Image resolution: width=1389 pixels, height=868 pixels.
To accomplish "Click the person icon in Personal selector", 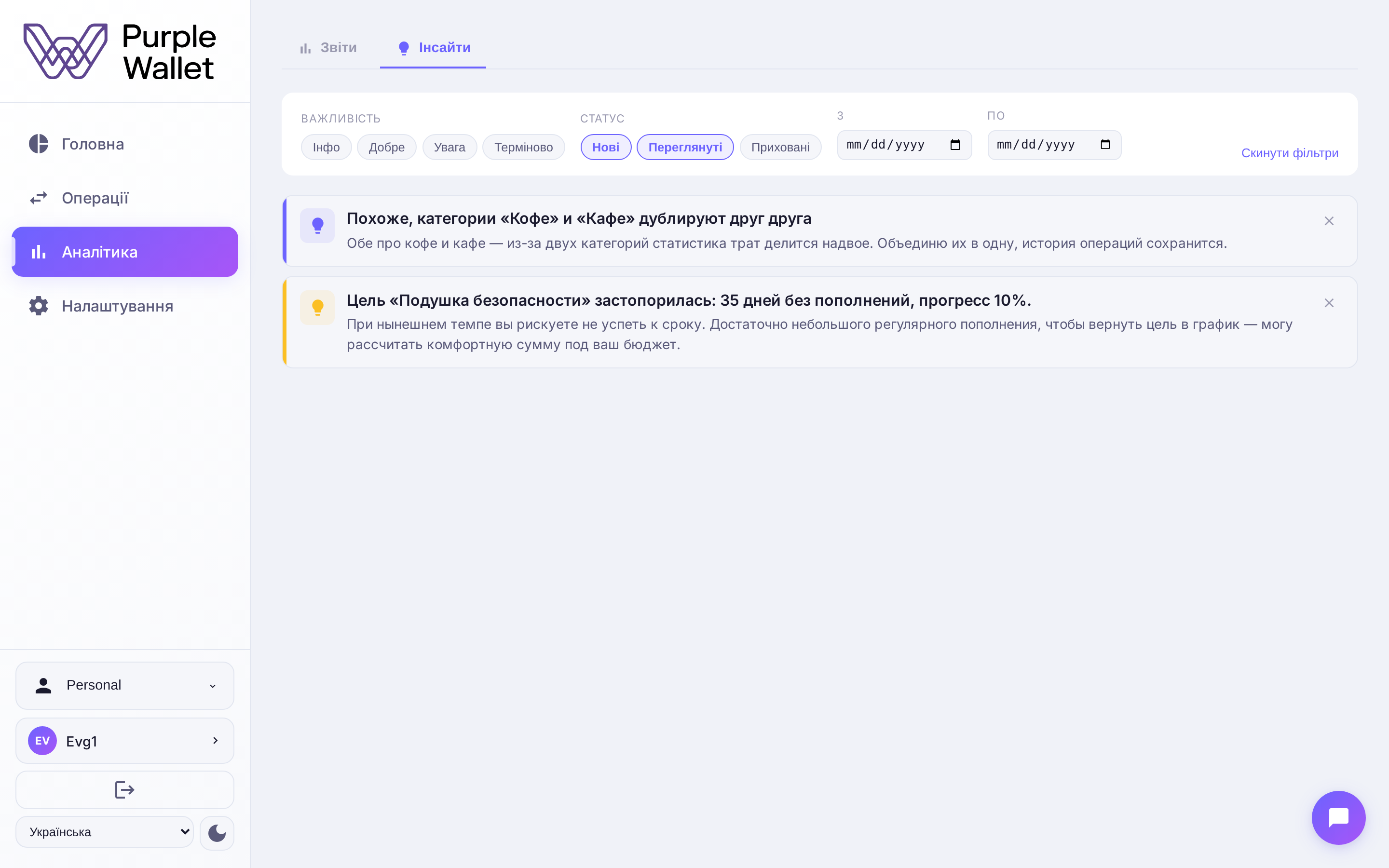I will click(x=43, y=685).
